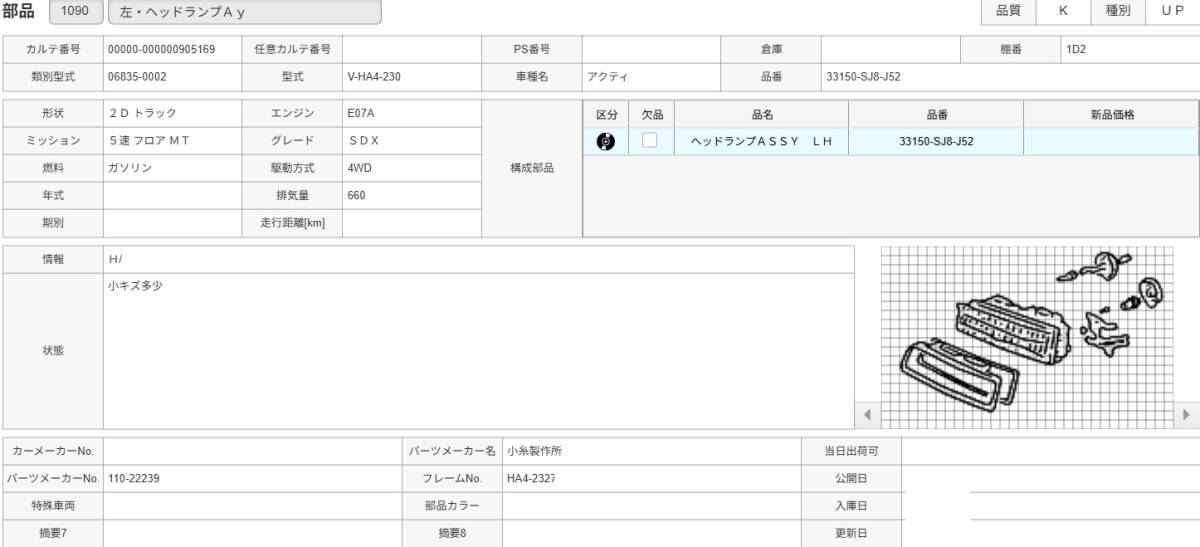The height and width of the screenshot is (547, 1200).
Task: Click the 状態 text area with 小キズ多少
Action: coord(479,351)
